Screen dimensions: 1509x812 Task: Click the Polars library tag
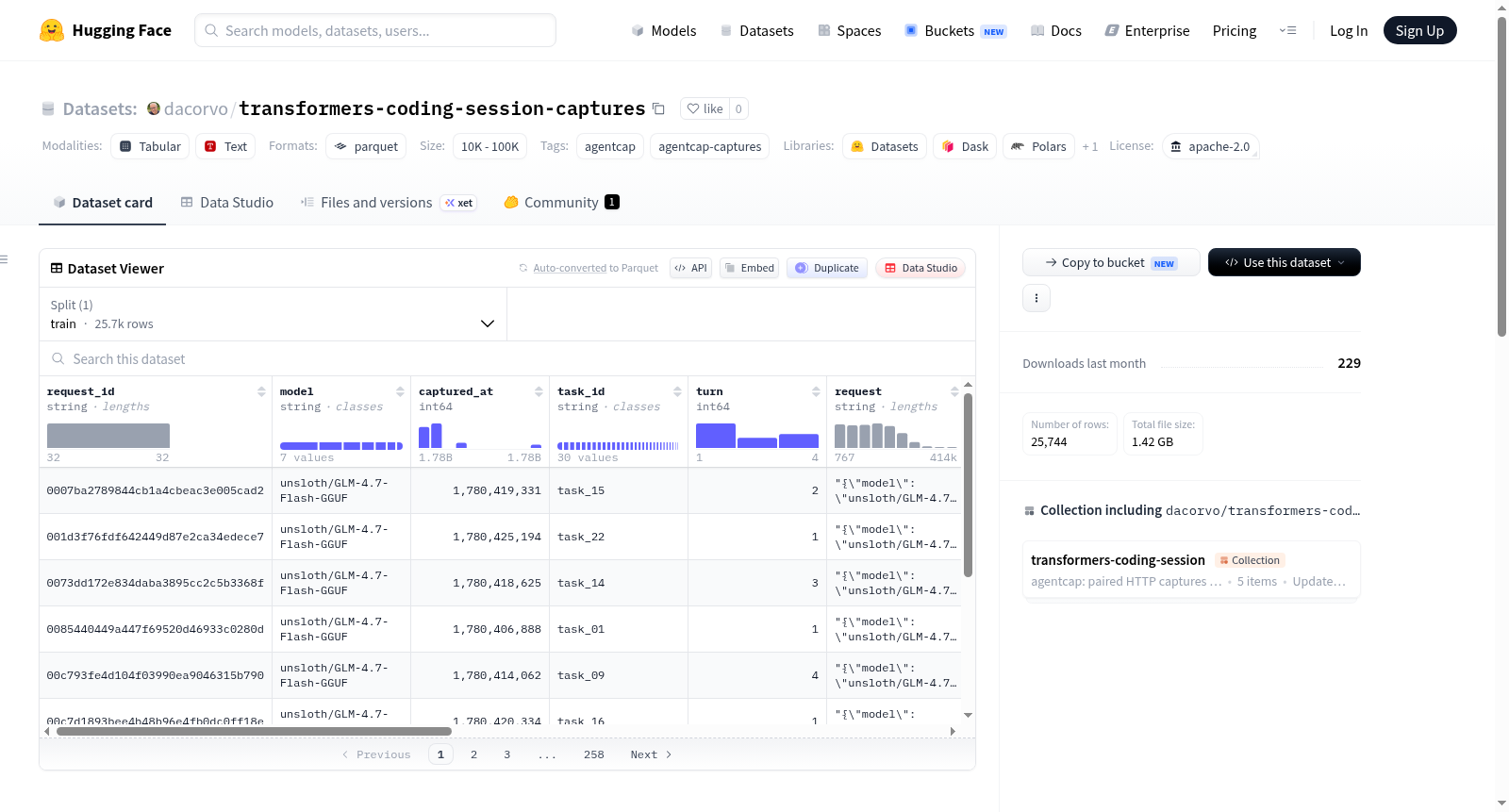(1038, 146)
